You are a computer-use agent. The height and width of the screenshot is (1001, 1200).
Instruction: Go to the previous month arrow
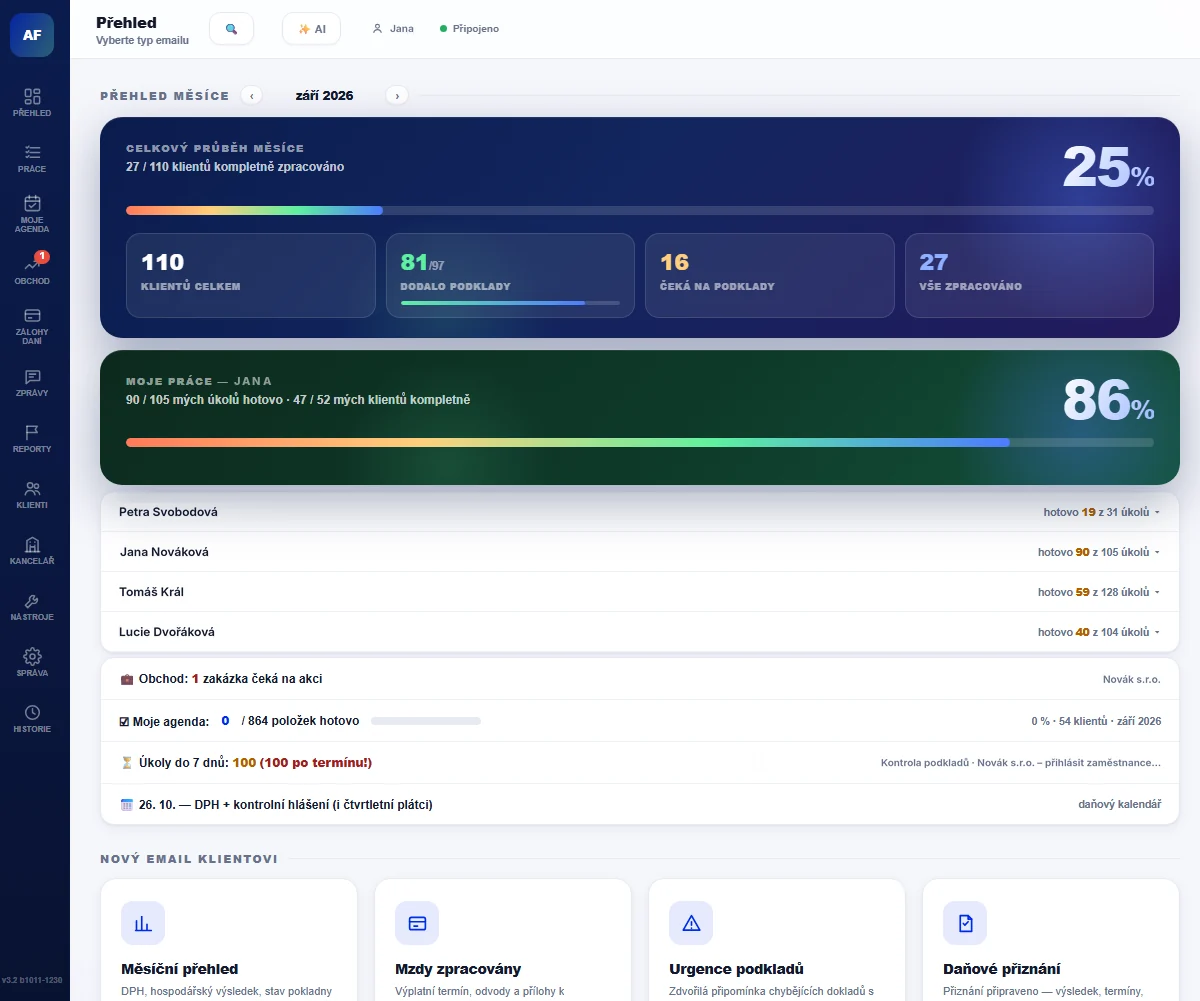pos(252,96)
